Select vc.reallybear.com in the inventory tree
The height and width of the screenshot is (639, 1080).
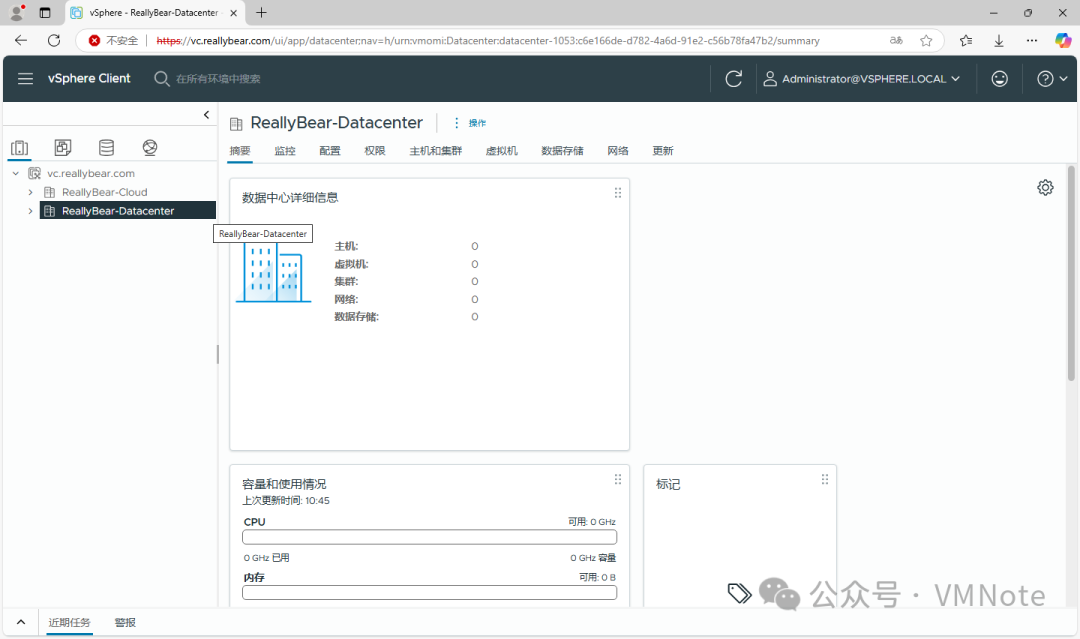point(91,174)
